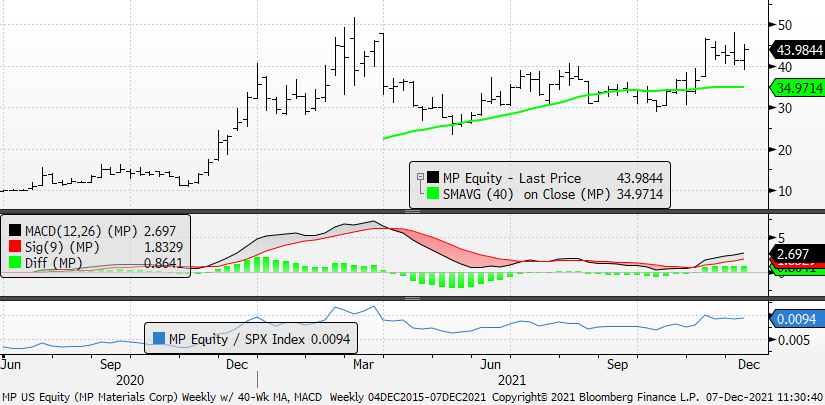Select the green SMAVG legend swatch
The image size is (825, 405).
[434, 194]
